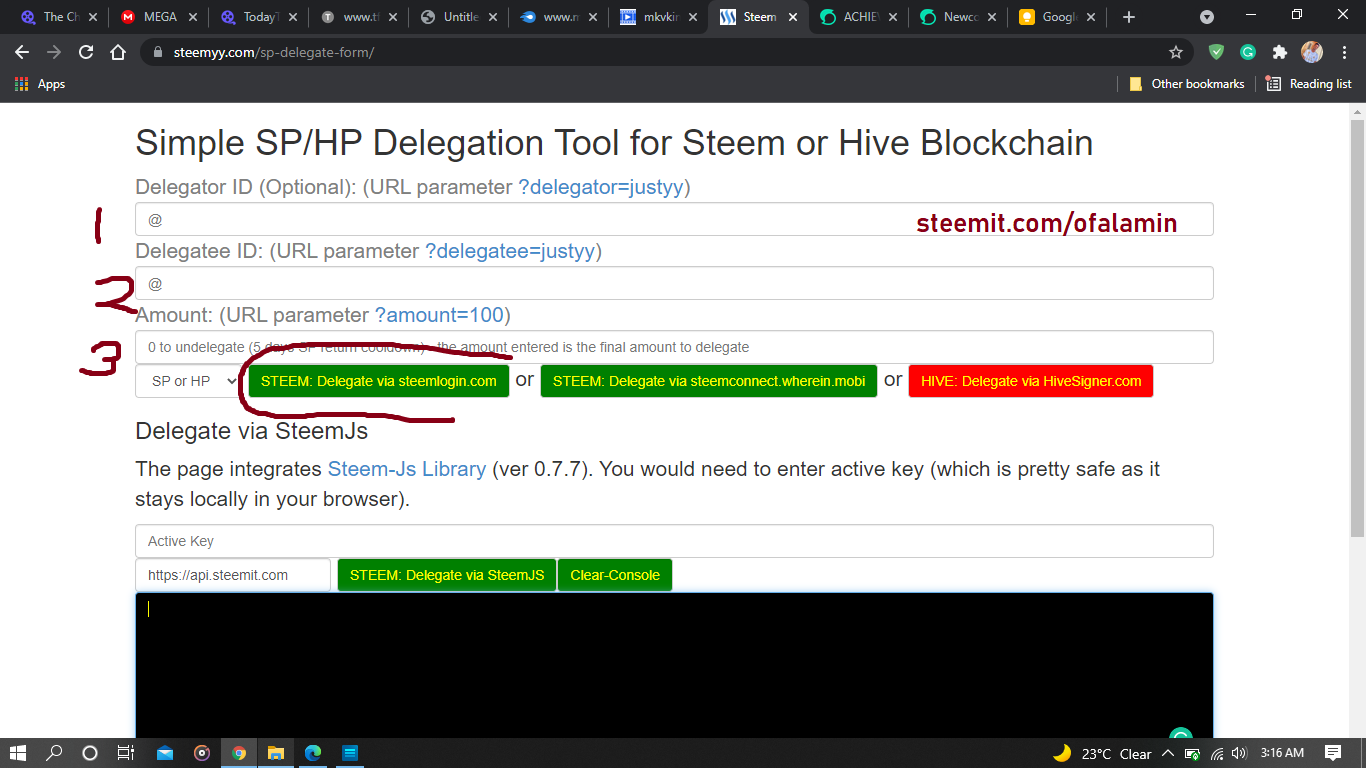Open the Windows Start menu
Screen dimensions: 1366x768
click(x=18, y=753)
